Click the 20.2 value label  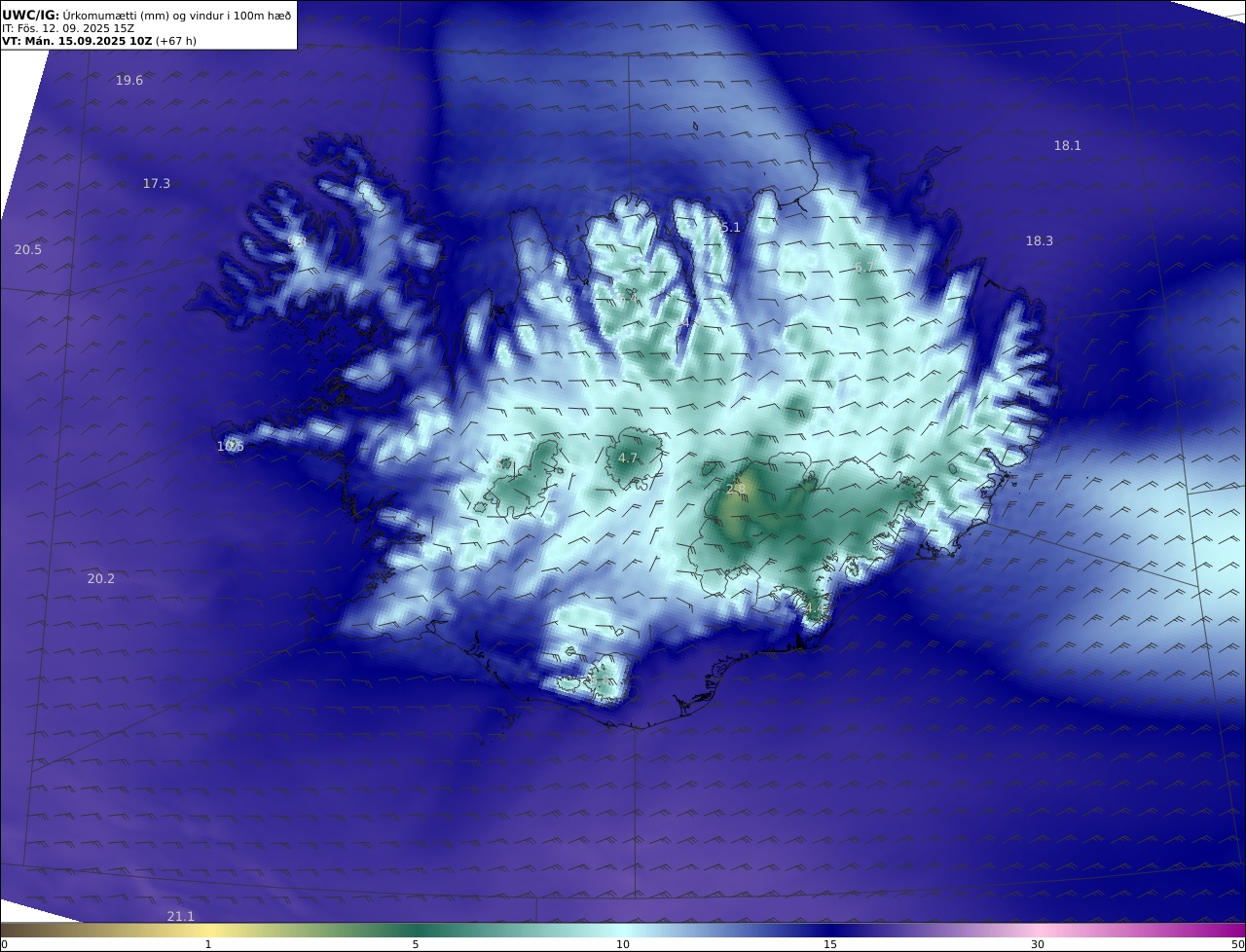(101, 578)
